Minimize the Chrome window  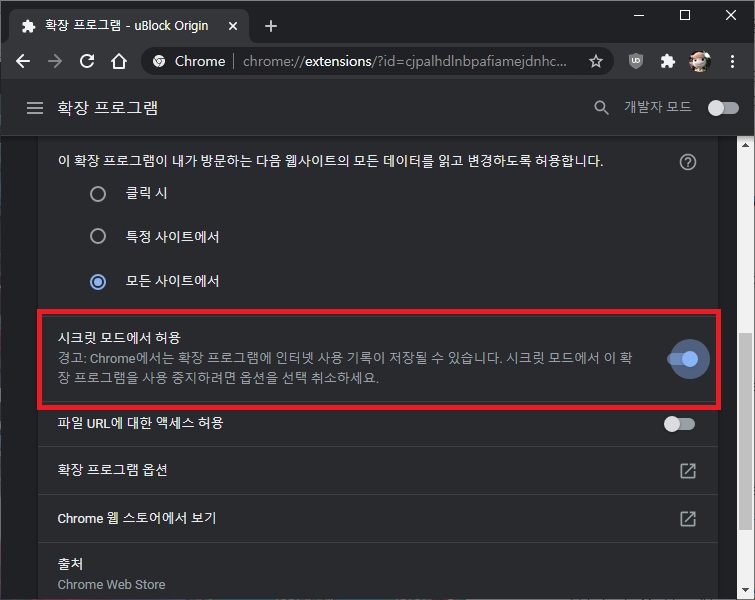pyautogui.click(x=639, y=15)
